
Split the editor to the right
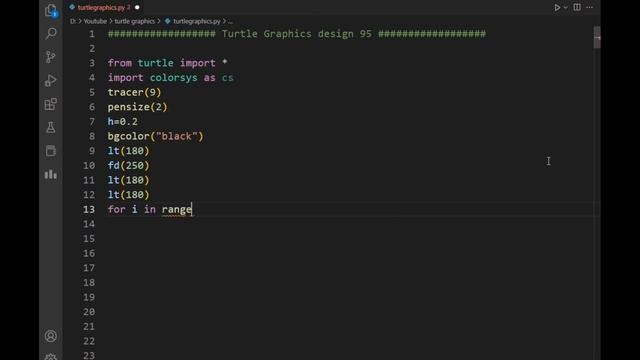tap(577, 7)
